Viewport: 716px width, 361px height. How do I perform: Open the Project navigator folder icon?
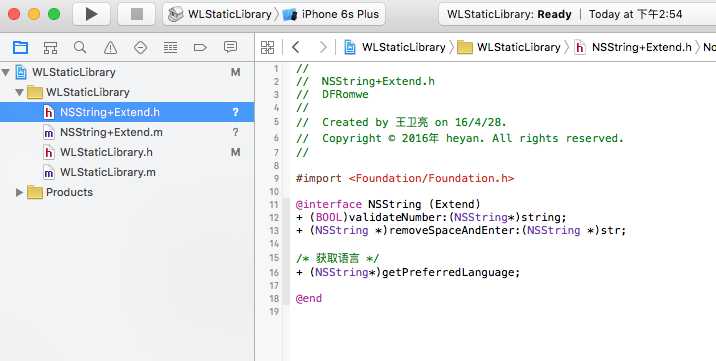[x=21, y=47]
